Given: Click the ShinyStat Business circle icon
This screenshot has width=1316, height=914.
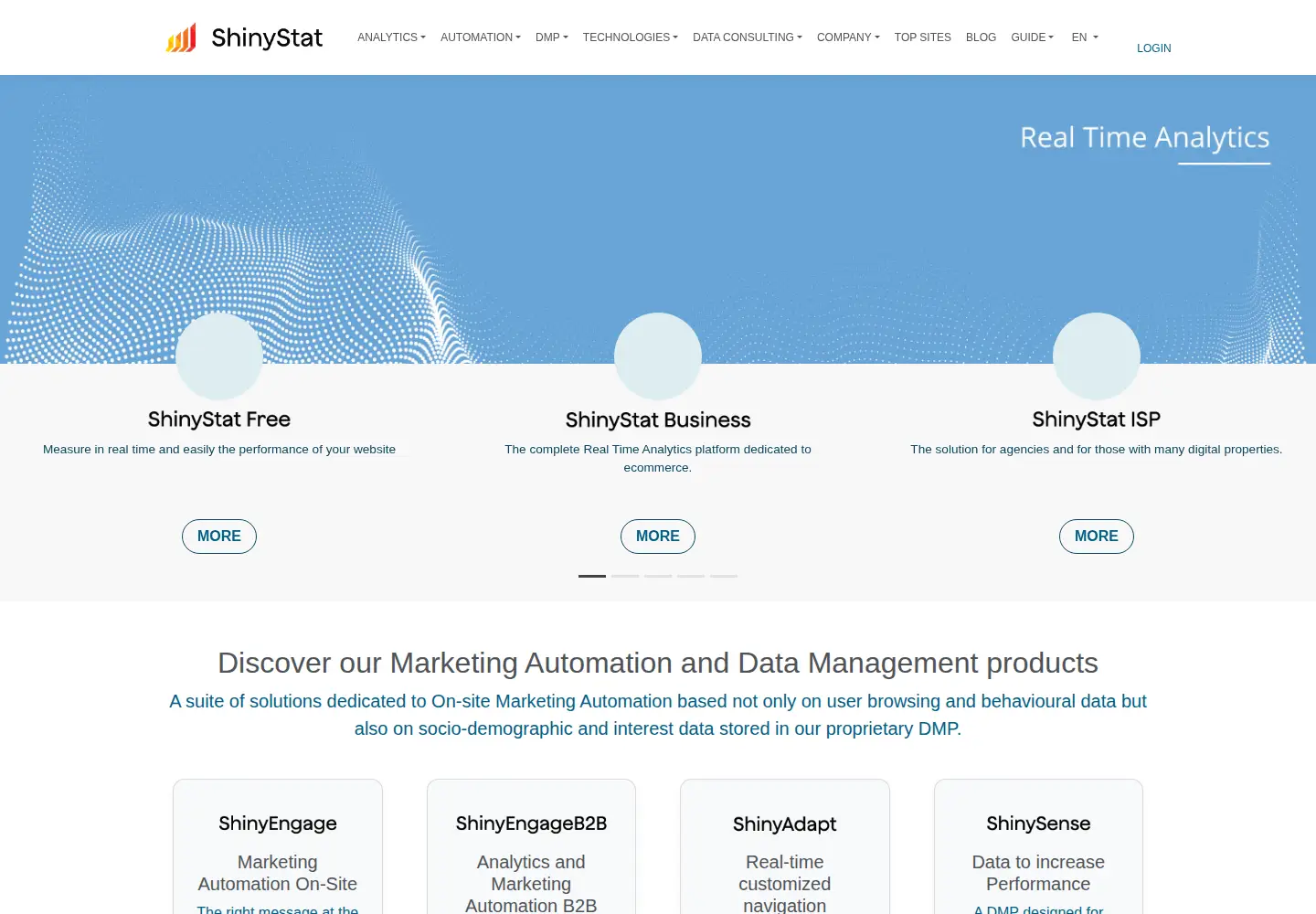Looking at the screenshot, I should click(658, 356).
